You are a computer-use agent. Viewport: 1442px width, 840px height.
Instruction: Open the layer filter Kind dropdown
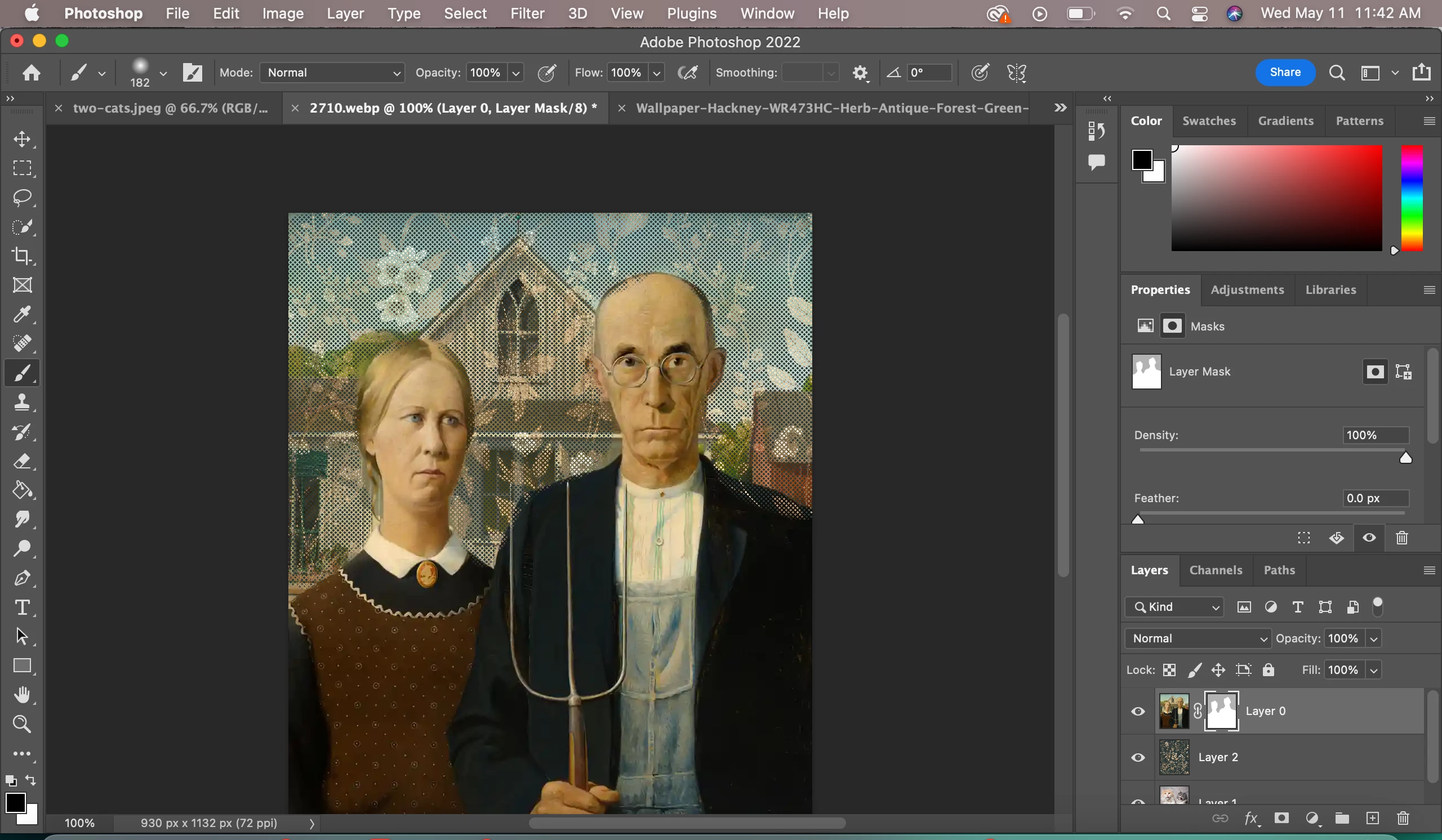(x=1174, y=607)
